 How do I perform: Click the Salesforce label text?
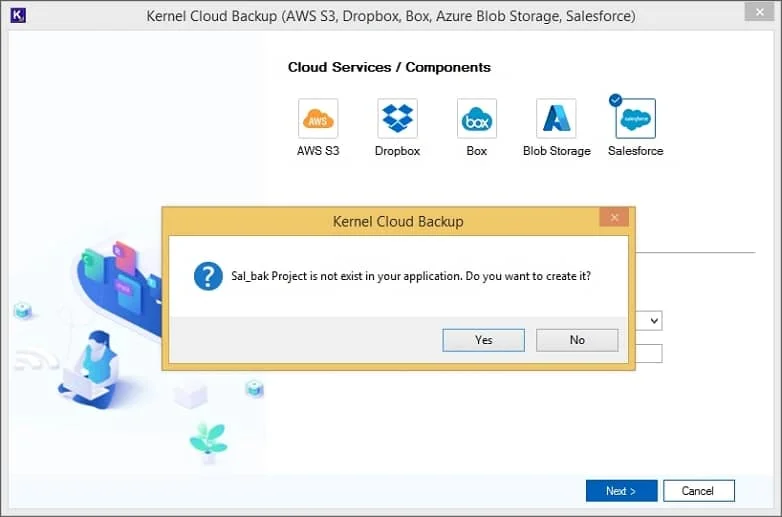[x=635, y=151]
